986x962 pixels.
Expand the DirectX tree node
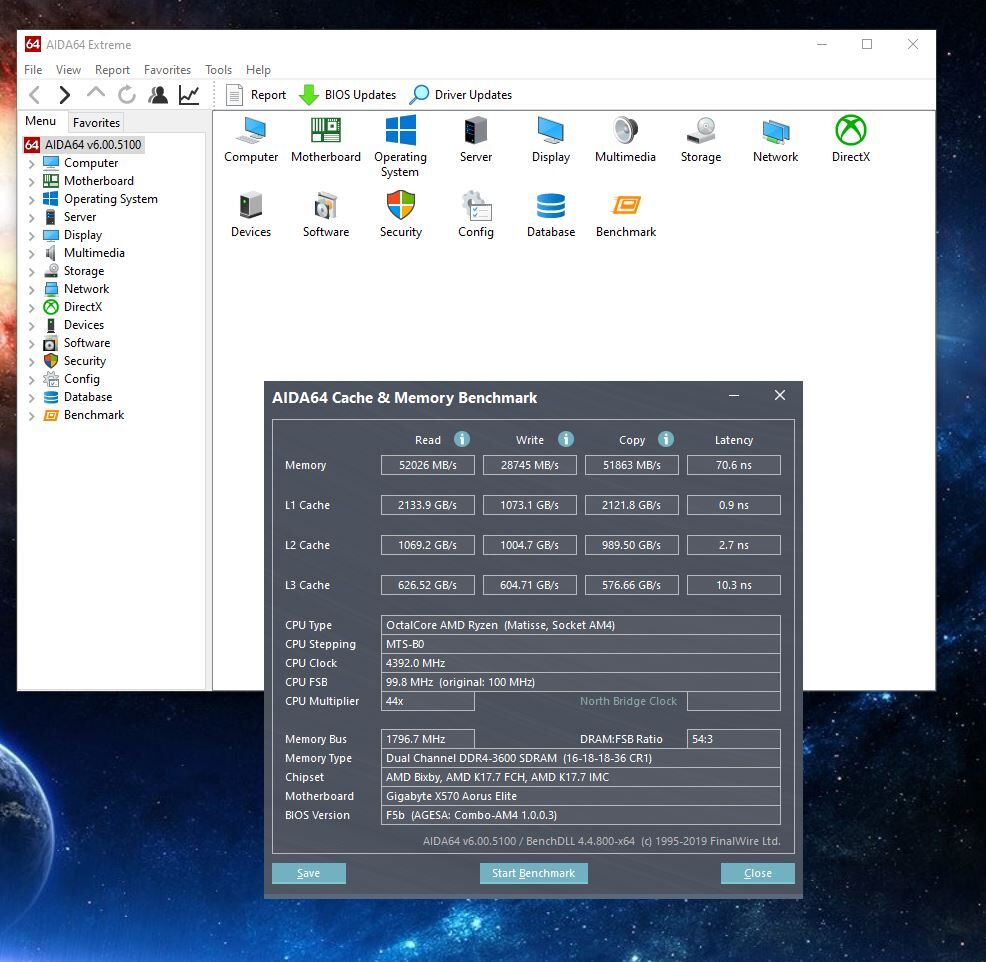point(31,308)
